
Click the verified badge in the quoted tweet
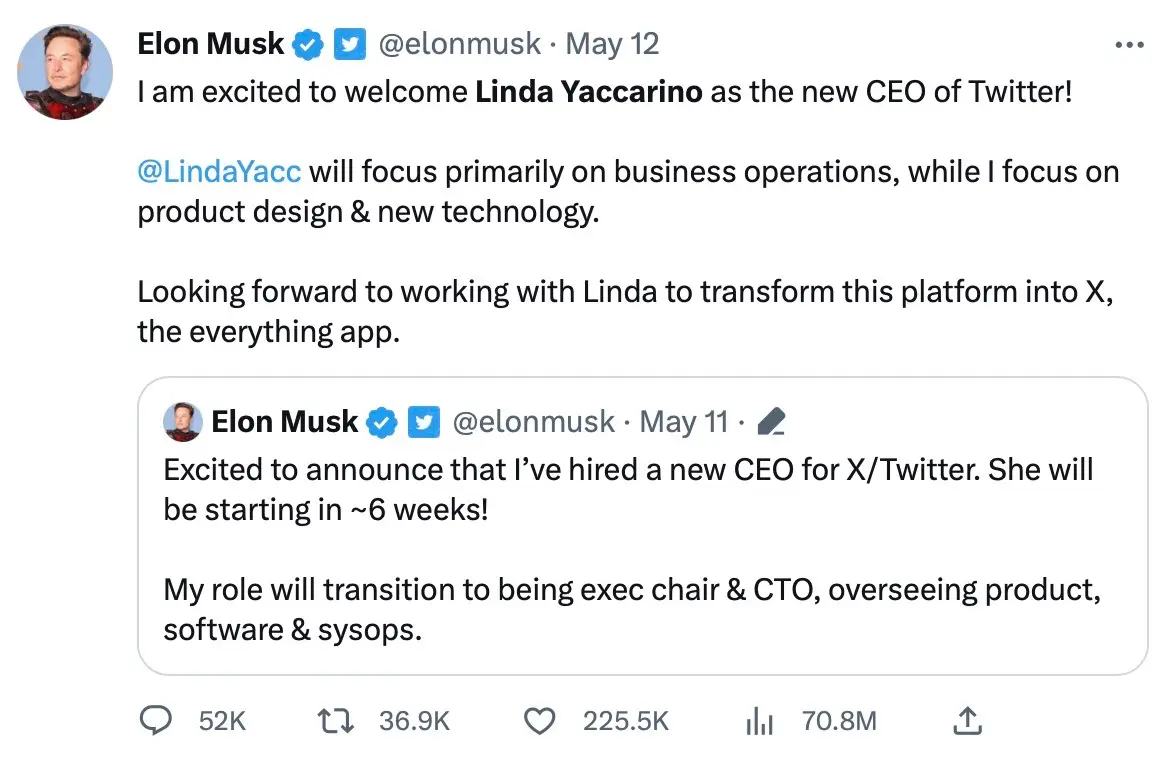coord(380,422)
